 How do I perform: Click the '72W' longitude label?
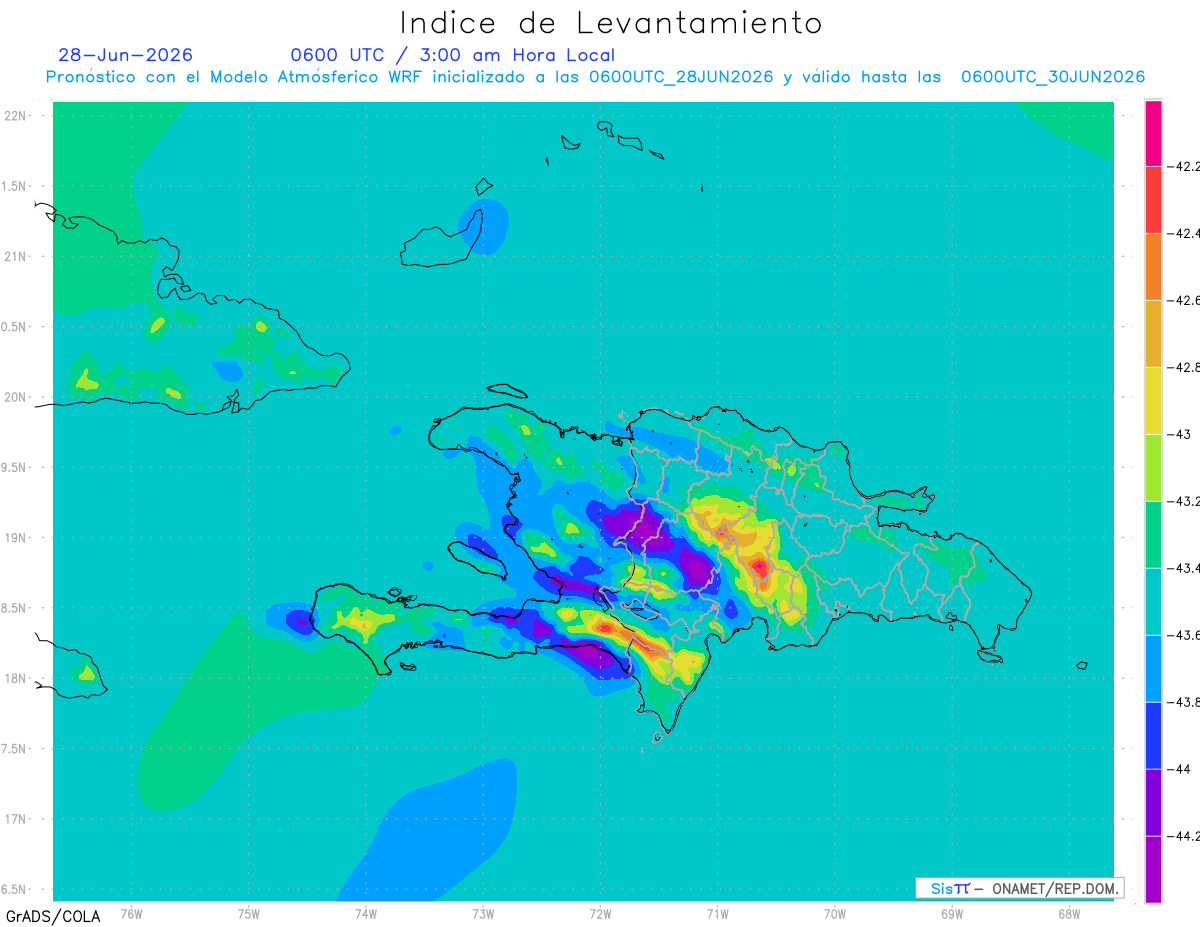click(x=600, y=913)
